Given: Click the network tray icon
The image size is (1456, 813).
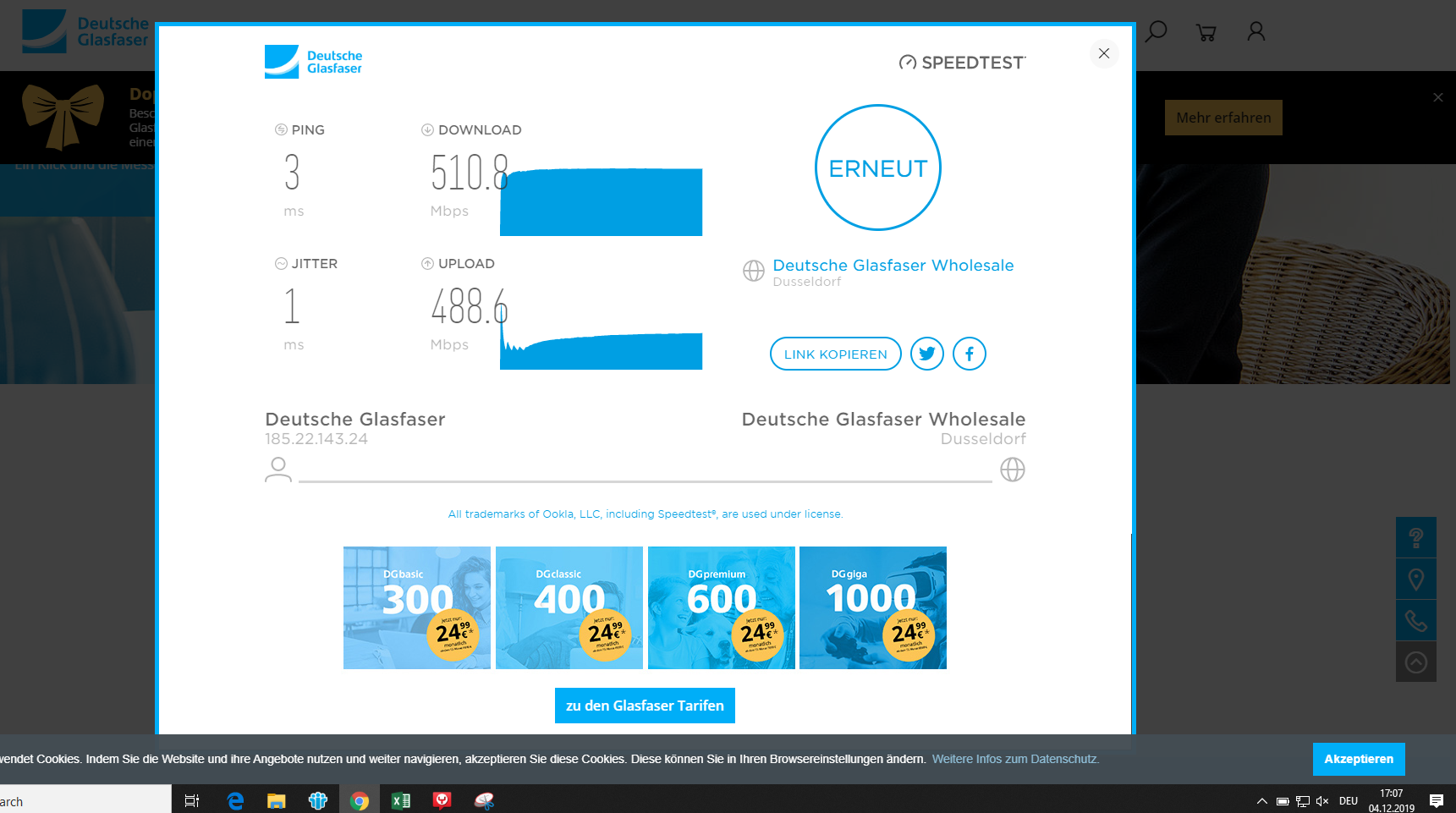Looking at the screenshot, I should [x=1303, y=801].
